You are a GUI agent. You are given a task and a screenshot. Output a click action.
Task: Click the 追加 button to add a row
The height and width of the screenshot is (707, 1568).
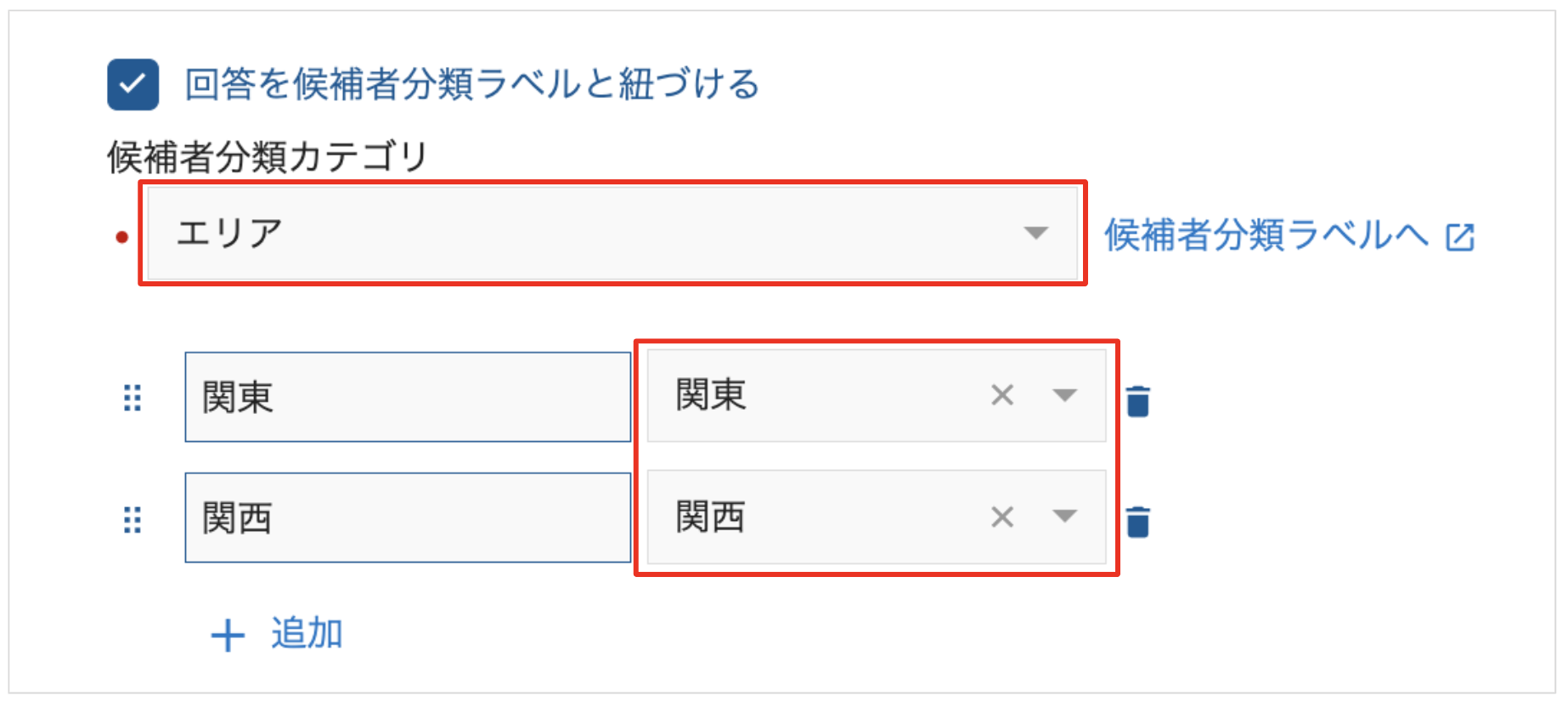tap(307, 634)
